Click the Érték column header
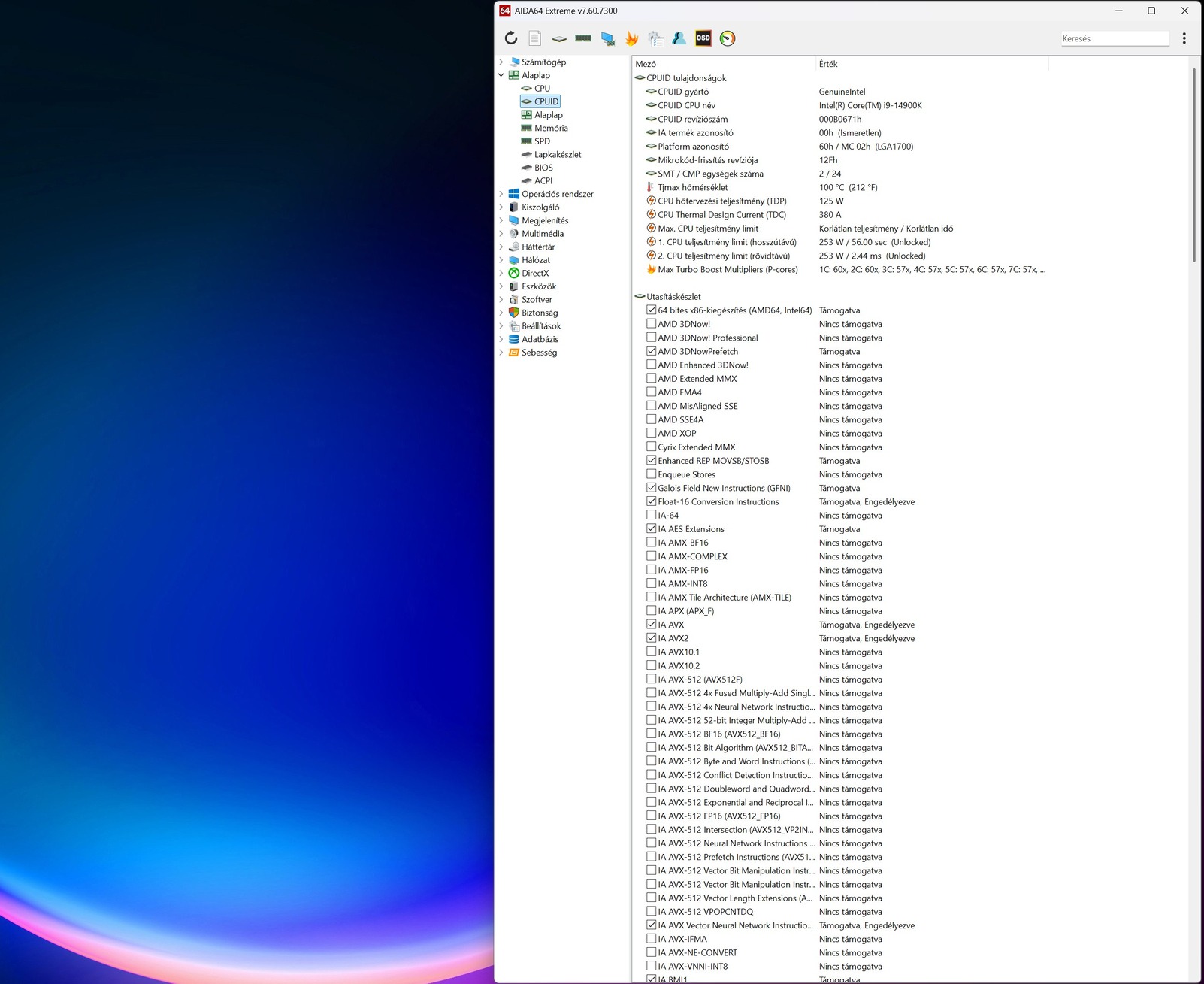 (932, 64)
